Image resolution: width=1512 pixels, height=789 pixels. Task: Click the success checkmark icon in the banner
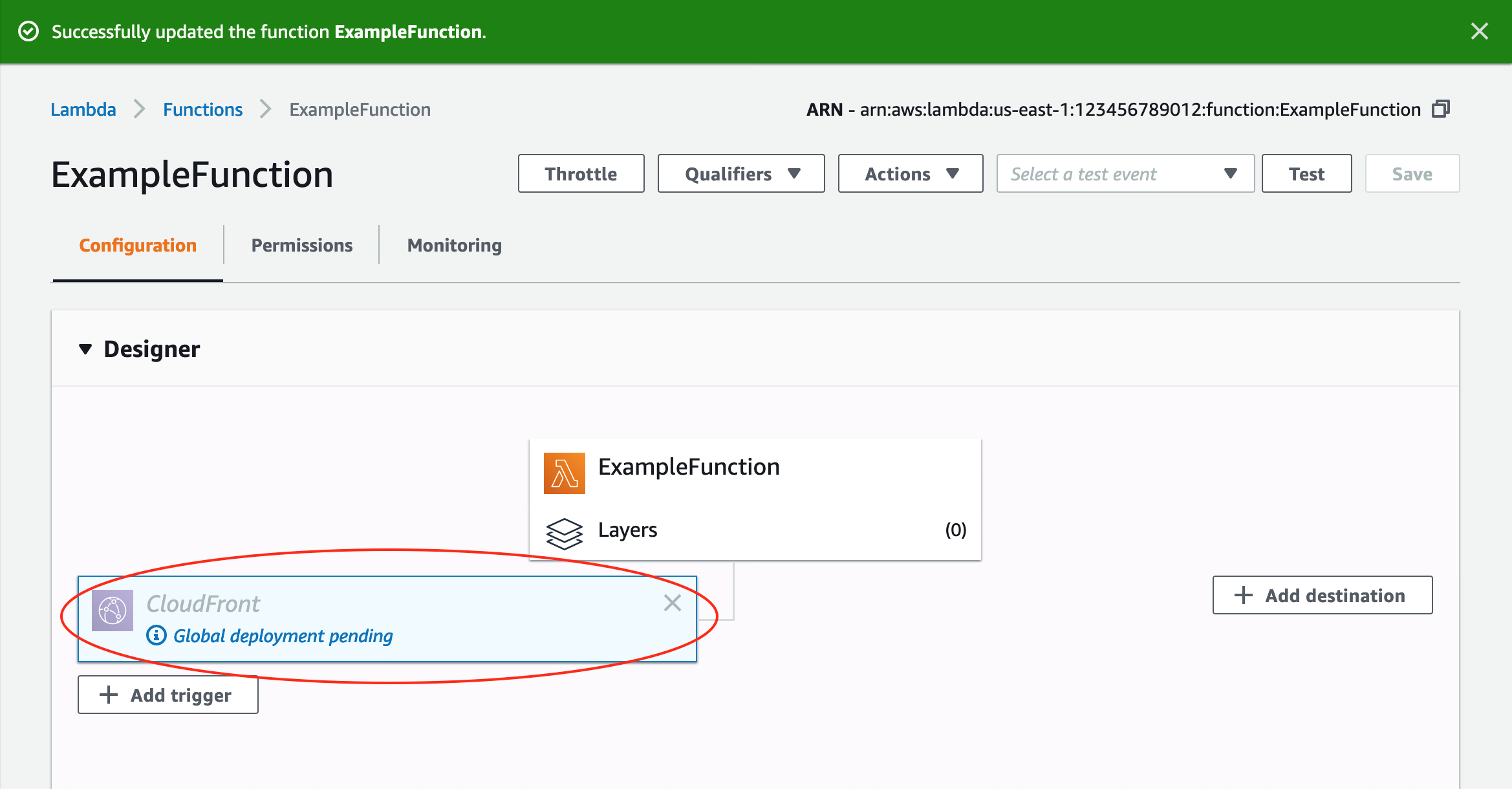click(28, 31)
